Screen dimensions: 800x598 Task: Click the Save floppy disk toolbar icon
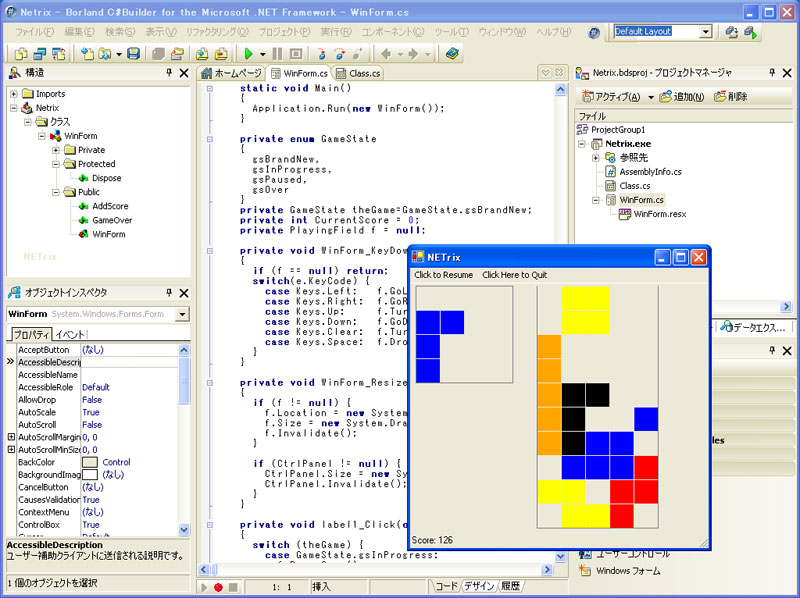(x=134, y=54)
